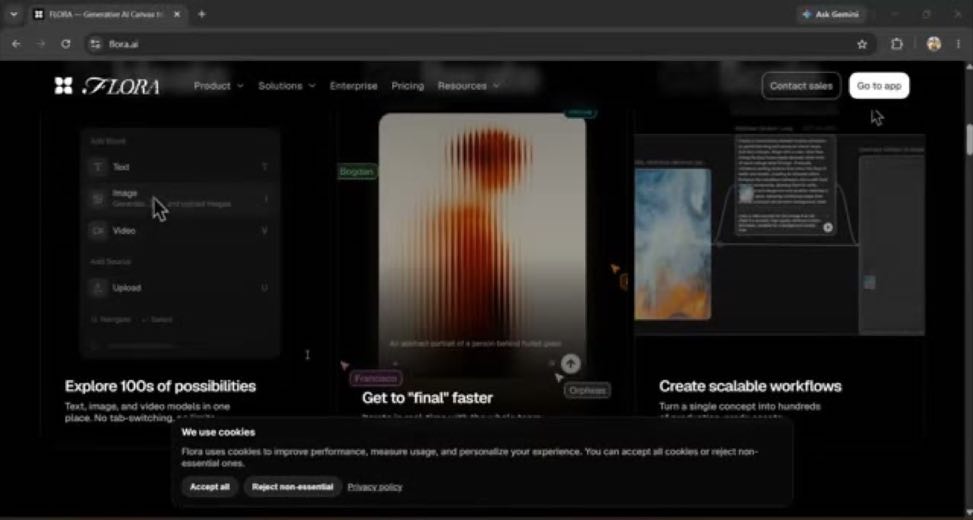
Task: Accept all cookies
Action: 210,486
